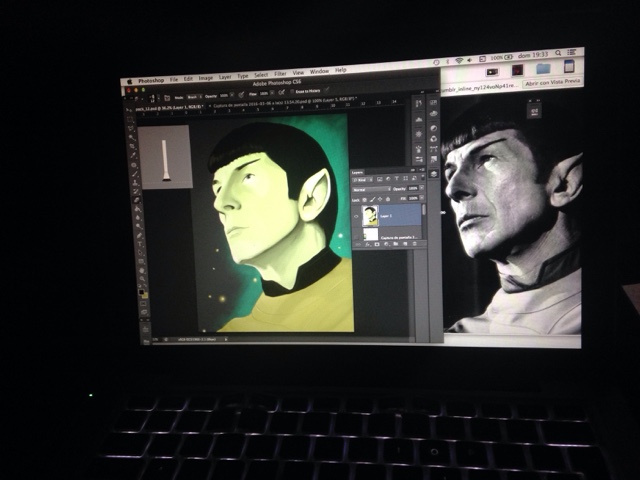Toggle lock all padlock icon
Image resolution: width=640 pixels, height=480 pixels.
(x=388, y=199)
